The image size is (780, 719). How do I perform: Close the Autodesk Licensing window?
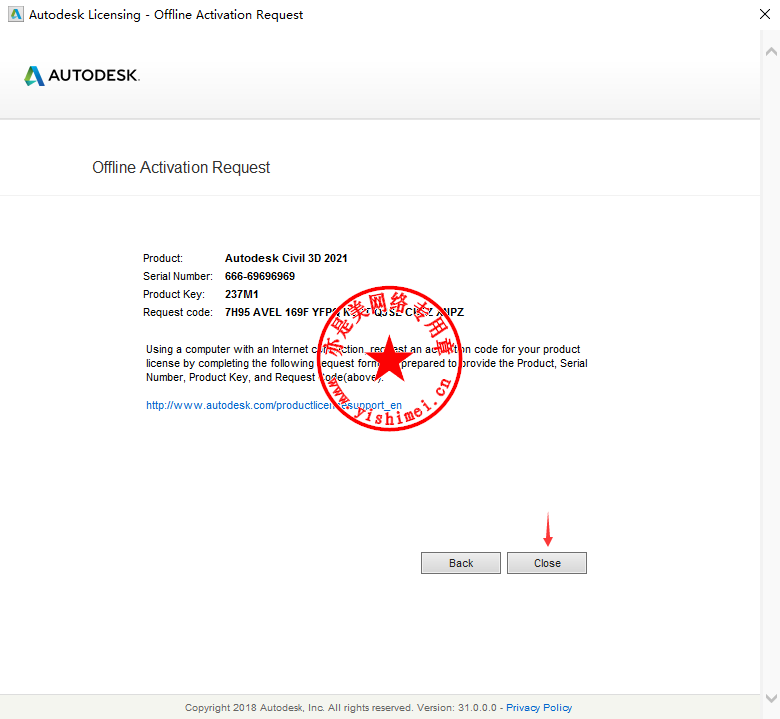(765, 14)
